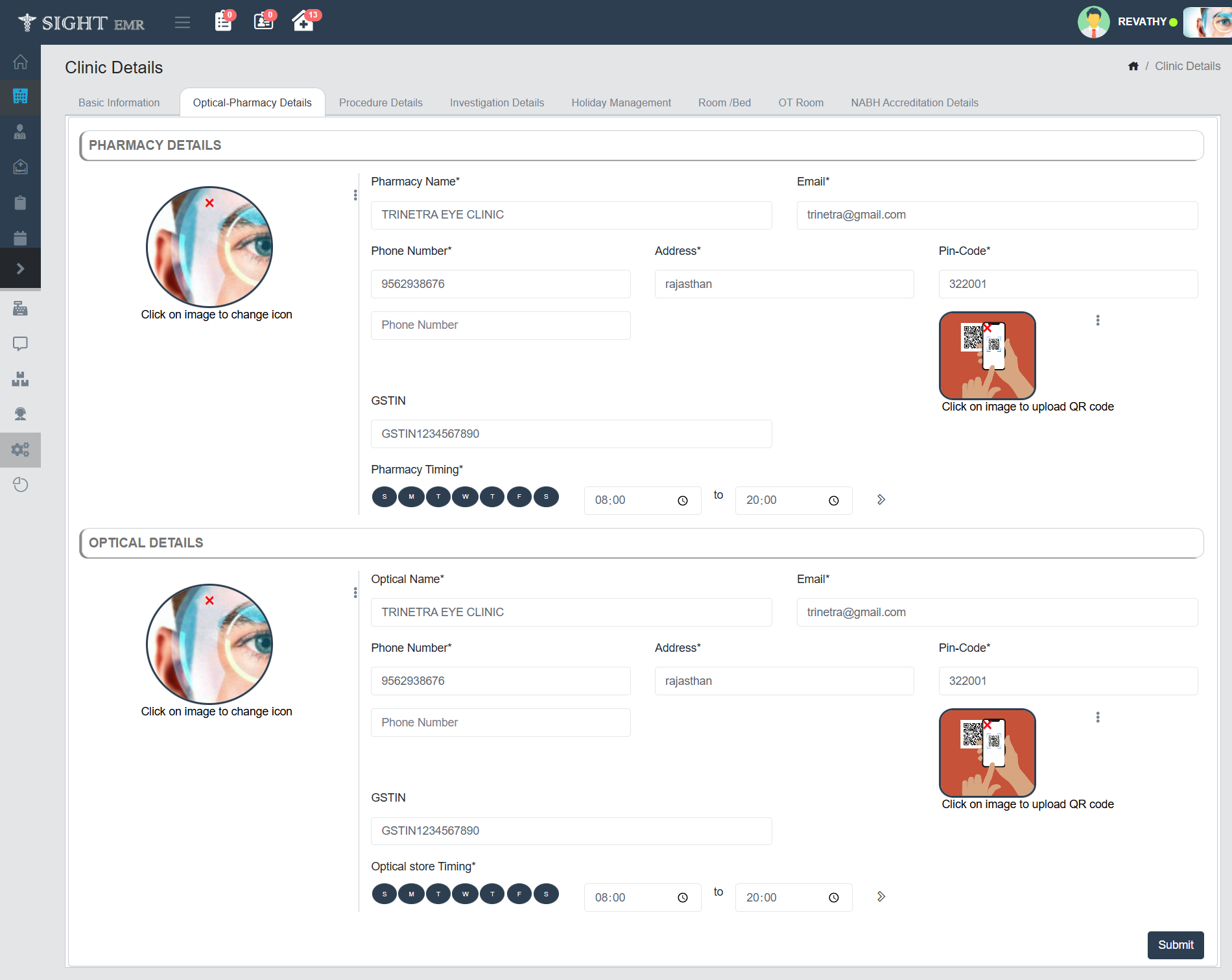Screen dimensions: 1232x980
Task: Click the Clinic Details breadcrumb link
Action: pos(1187,66)
